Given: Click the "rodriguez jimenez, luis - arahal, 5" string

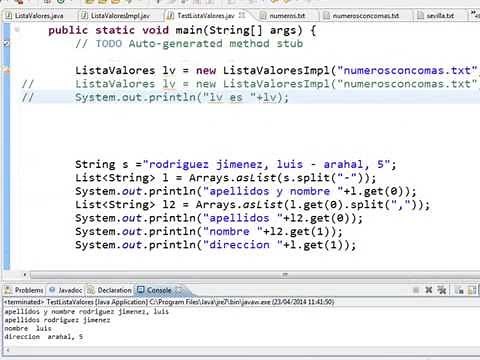Looking at the screenshot, I should (266, 164).
